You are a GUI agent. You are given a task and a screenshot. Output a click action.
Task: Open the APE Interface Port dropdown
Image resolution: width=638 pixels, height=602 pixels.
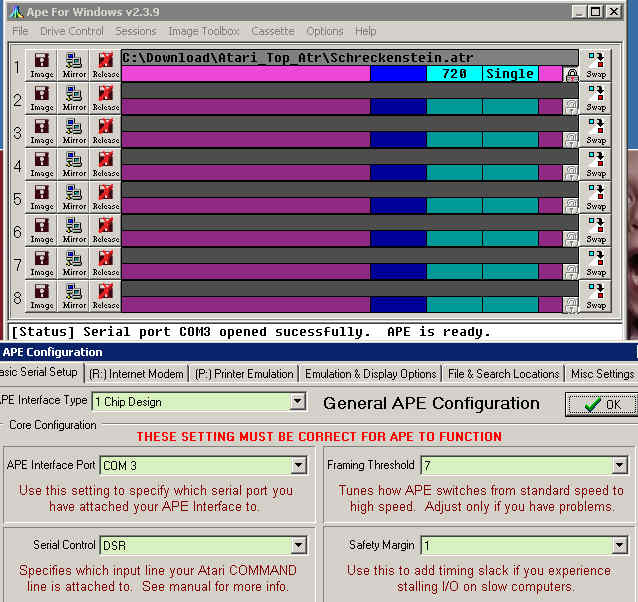[x=299, y=465]
